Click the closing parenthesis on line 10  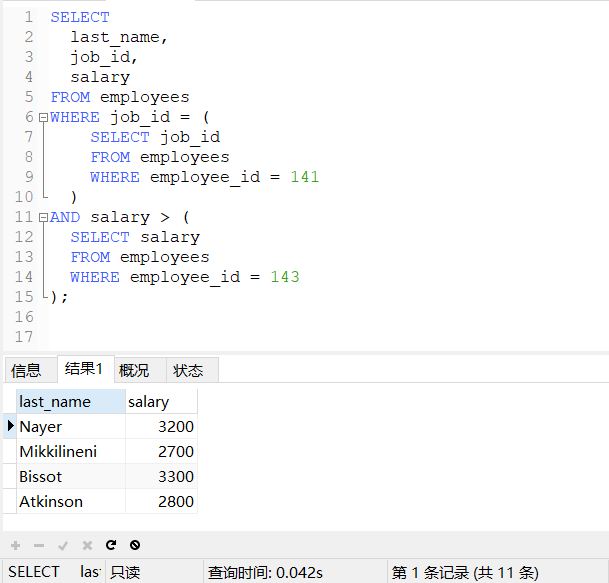point(73,197)
